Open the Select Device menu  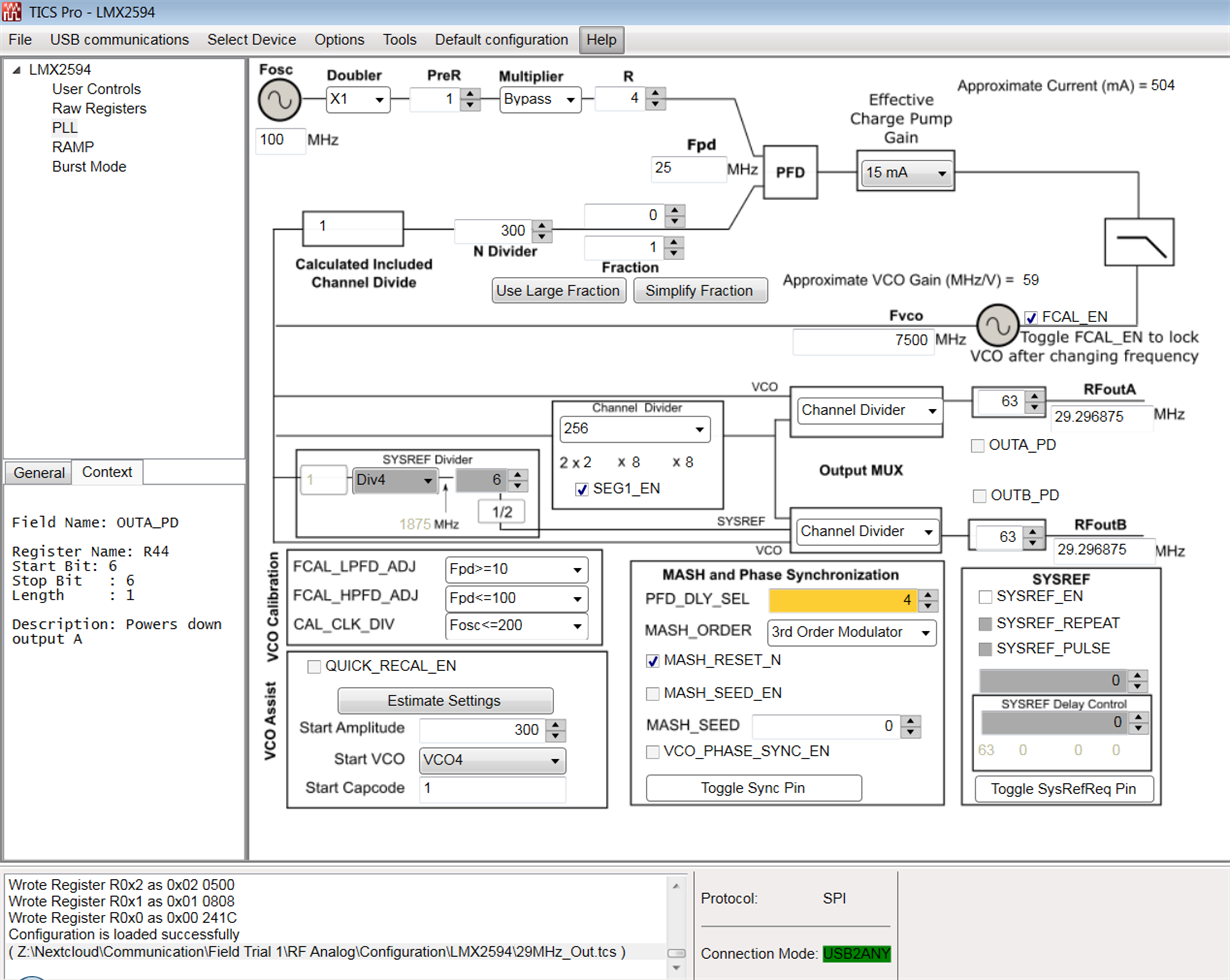pyautogui.click(x=252, y=40)
